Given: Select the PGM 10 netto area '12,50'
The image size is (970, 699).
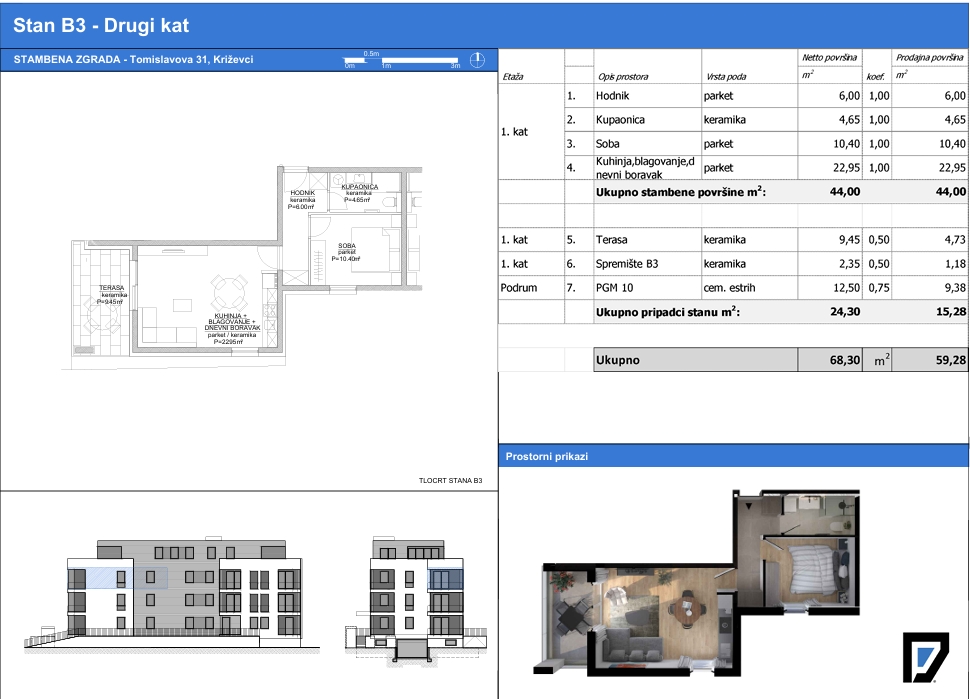Looking at the screenshot, I should (x=846, y=288).
